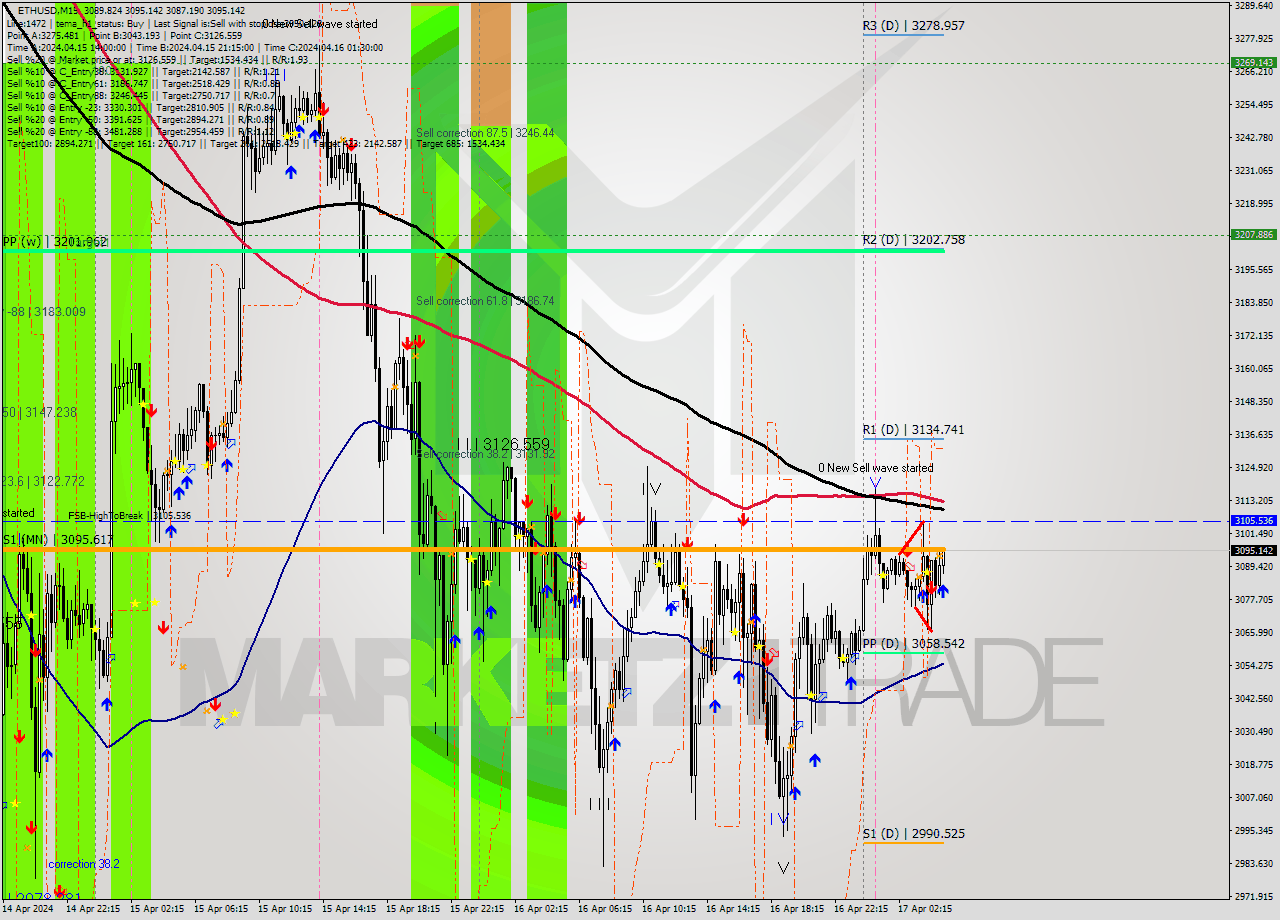Click the 2971.915 price scale value
1280x920 pixels.
click(x=1253, y=896)
